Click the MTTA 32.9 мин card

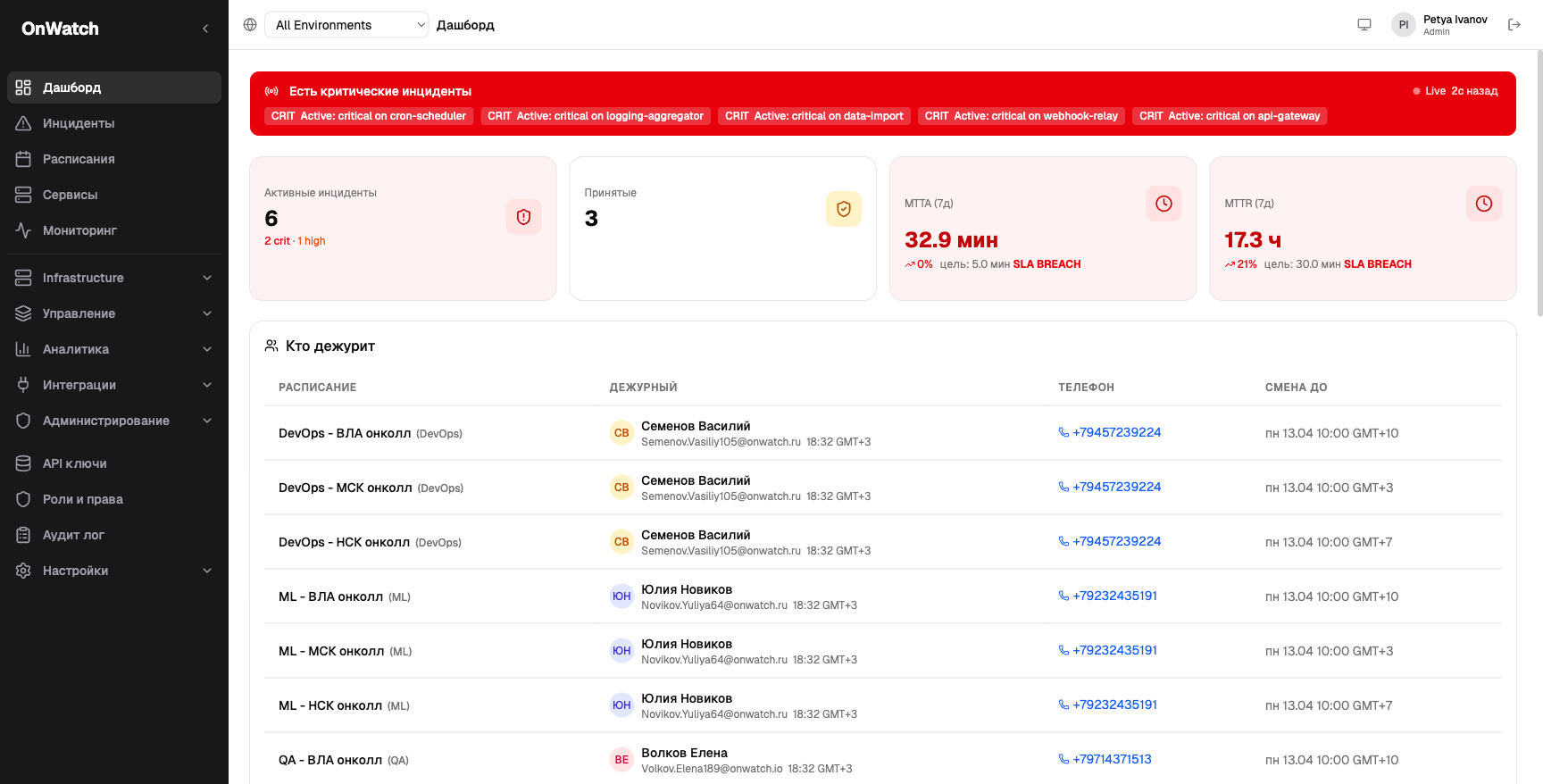coord(1043,229)
